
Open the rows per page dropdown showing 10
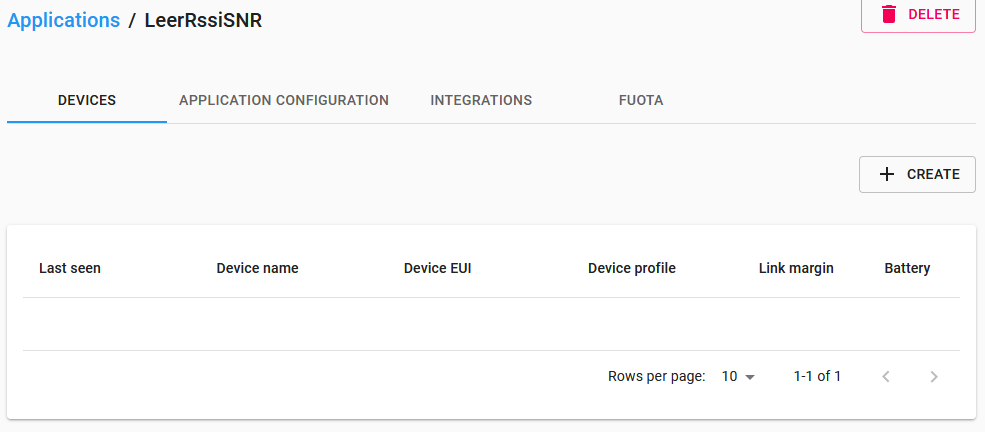738,377
